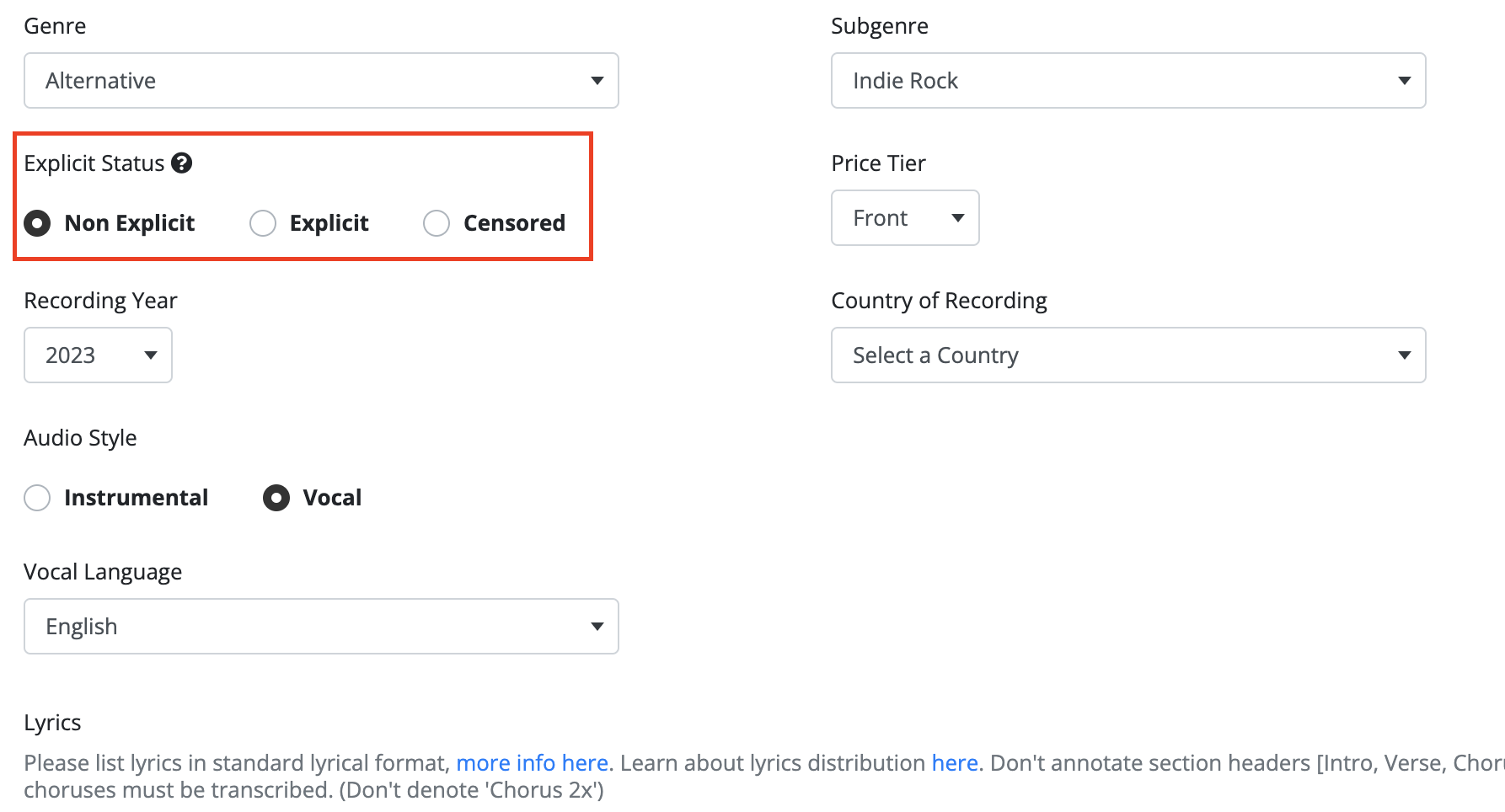Open the Vocal Language English dropdown

point(321,627)
